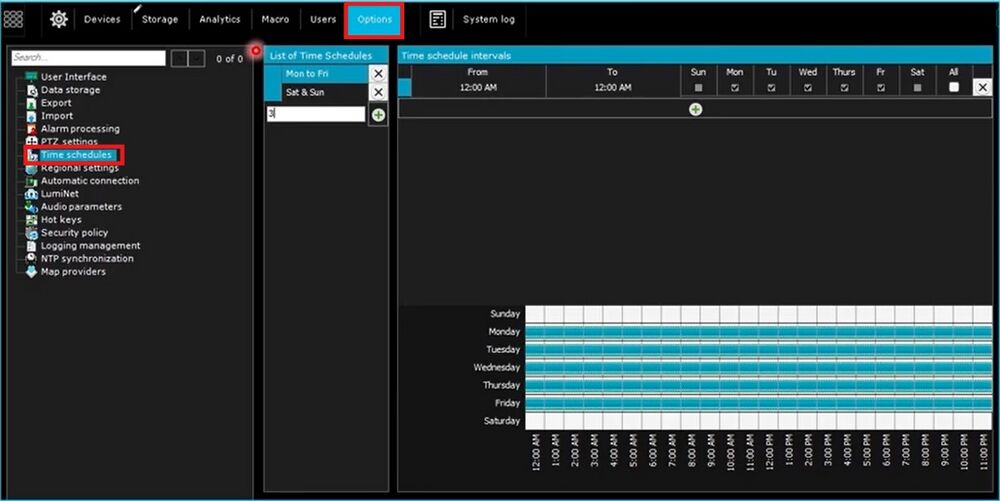Viewport: 1000px width, 501px height.
Task: Click green plus to add new schedule
Action: [x=378, y=115]
